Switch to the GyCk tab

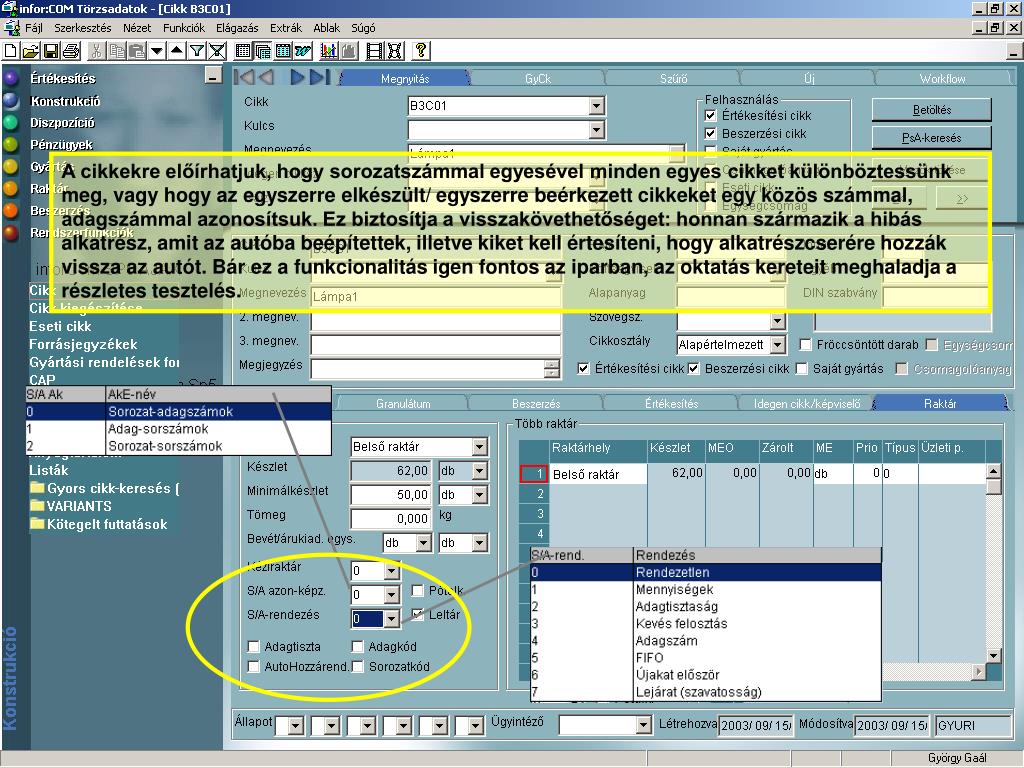point(537,78)
